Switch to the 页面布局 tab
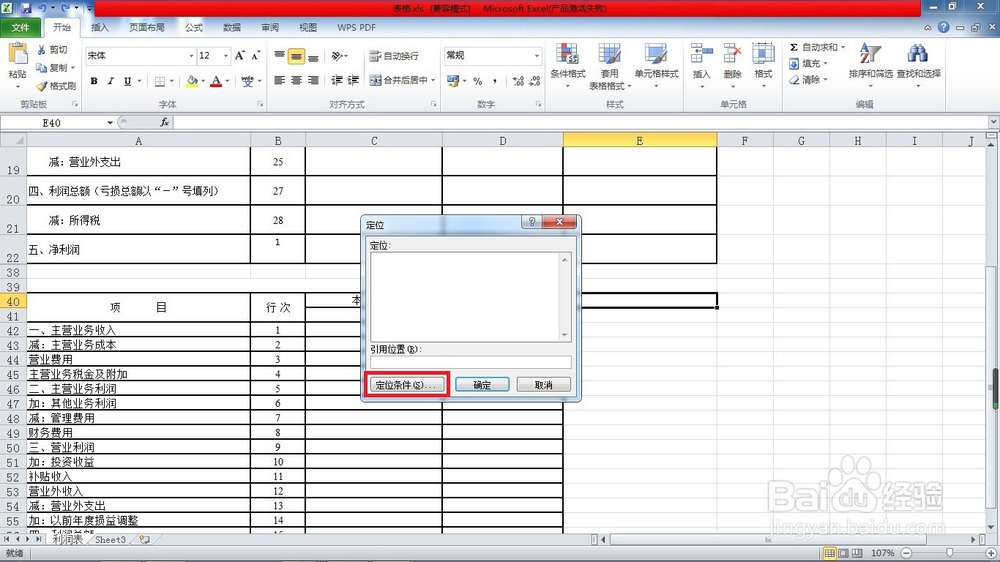1000x562 pixels. (x=147, y=27)
